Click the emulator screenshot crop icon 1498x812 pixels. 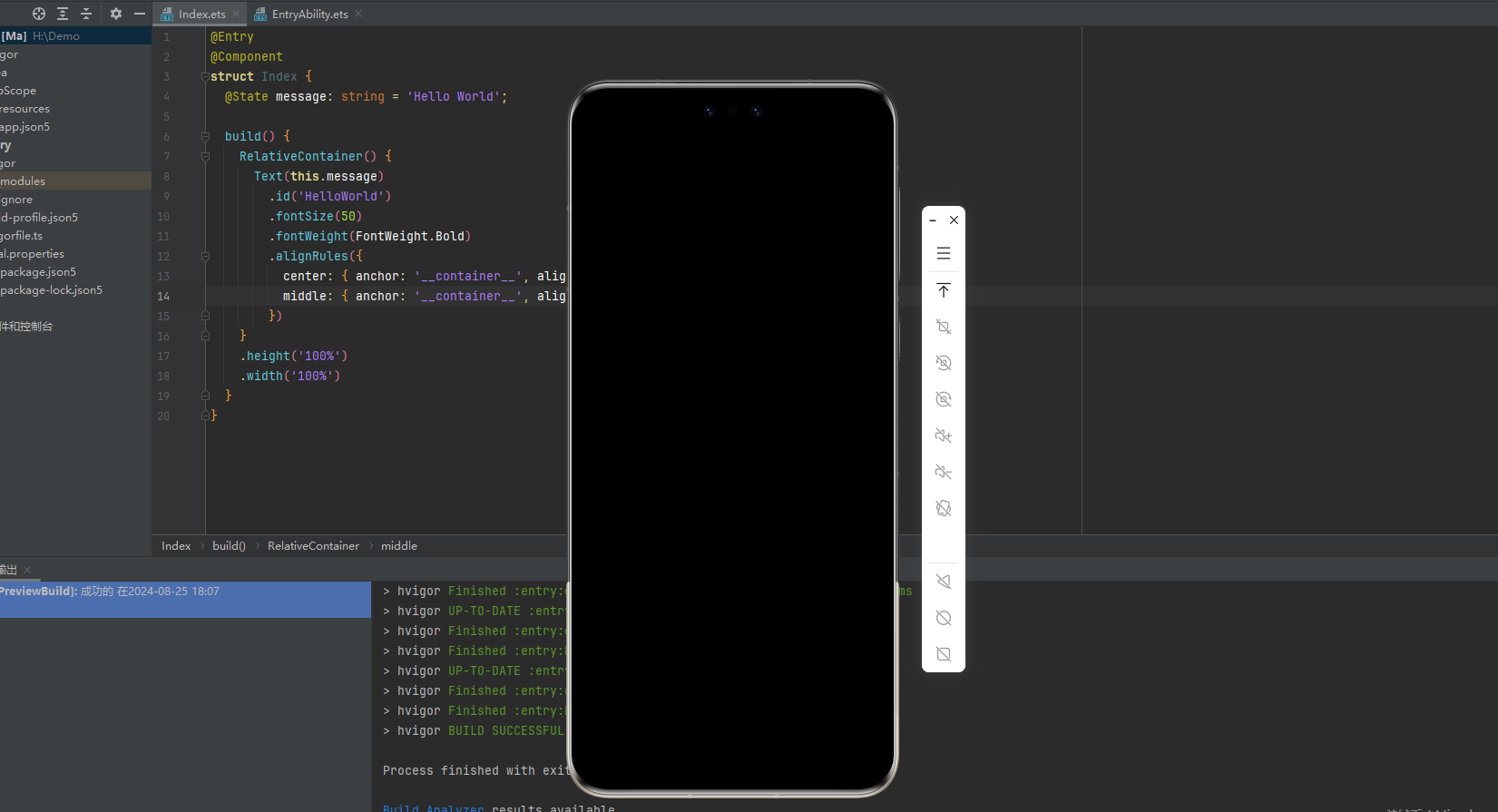(944, 327)
